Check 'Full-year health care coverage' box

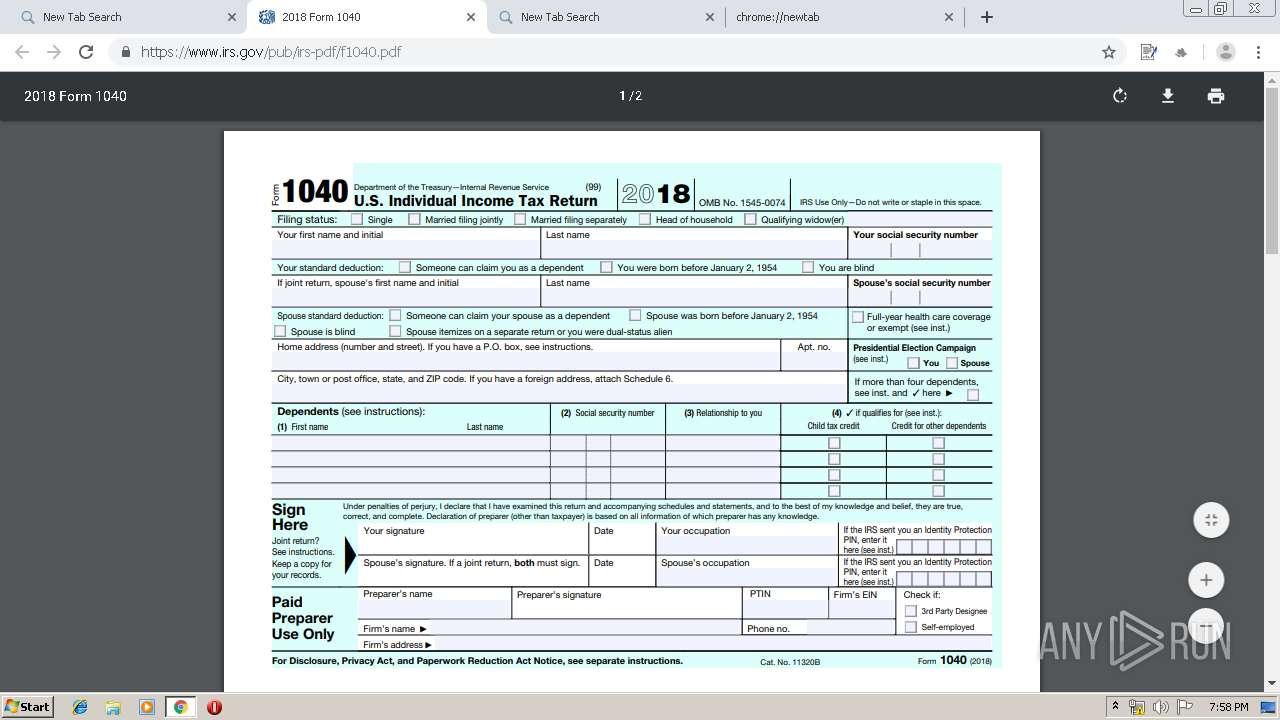click(857, 317)
